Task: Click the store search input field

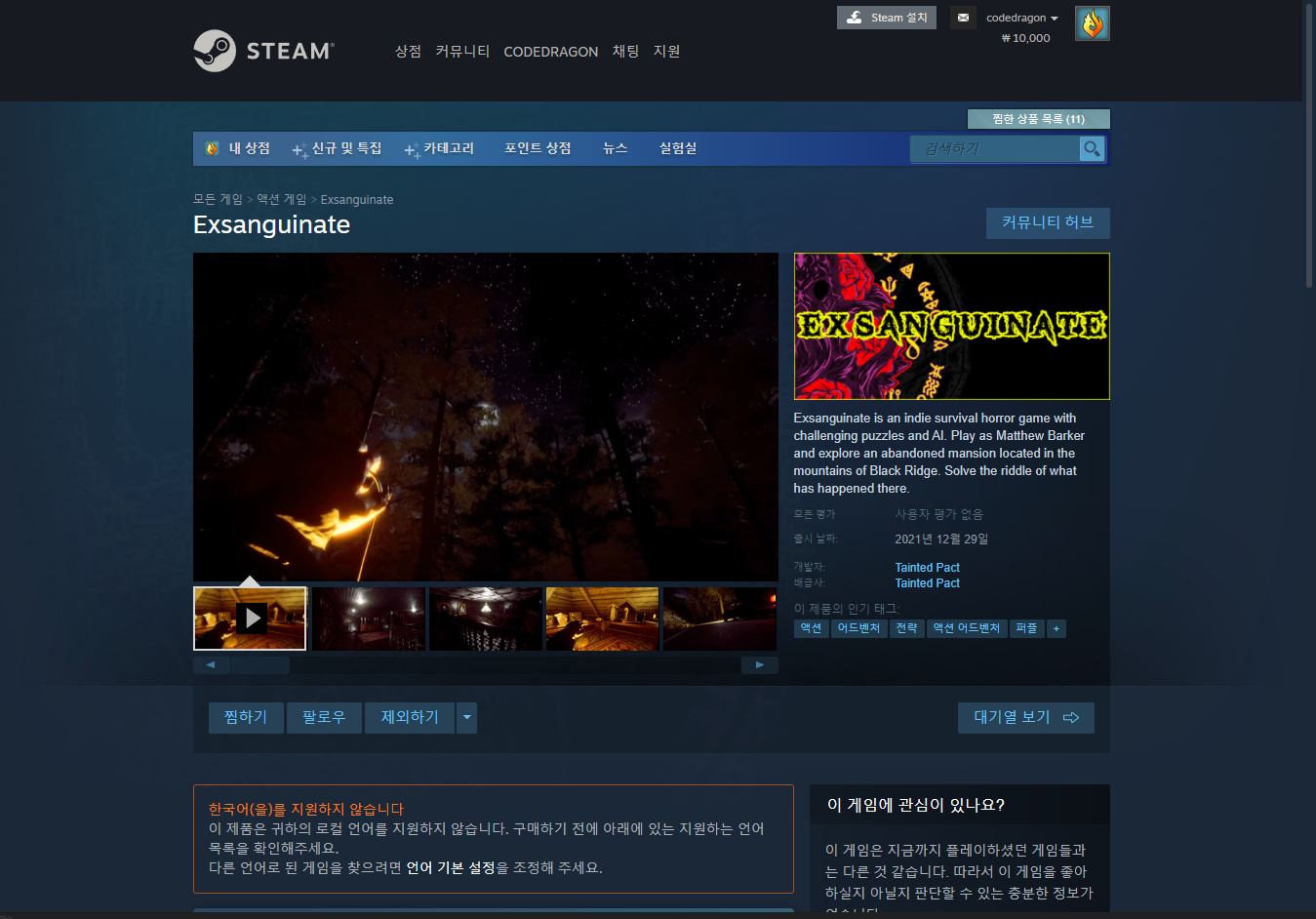Action: click(995, 148)
